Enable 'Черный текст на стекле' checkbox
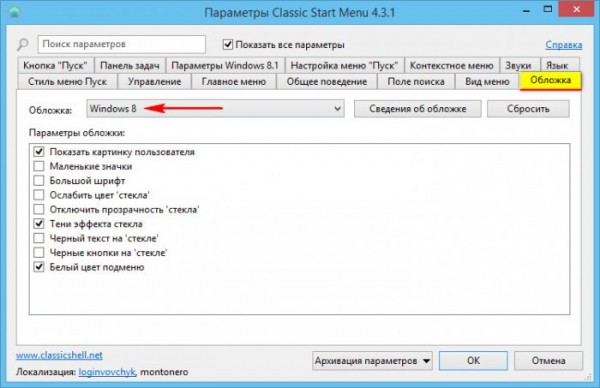The image size is (600, 388). click(x=39, y=238)
